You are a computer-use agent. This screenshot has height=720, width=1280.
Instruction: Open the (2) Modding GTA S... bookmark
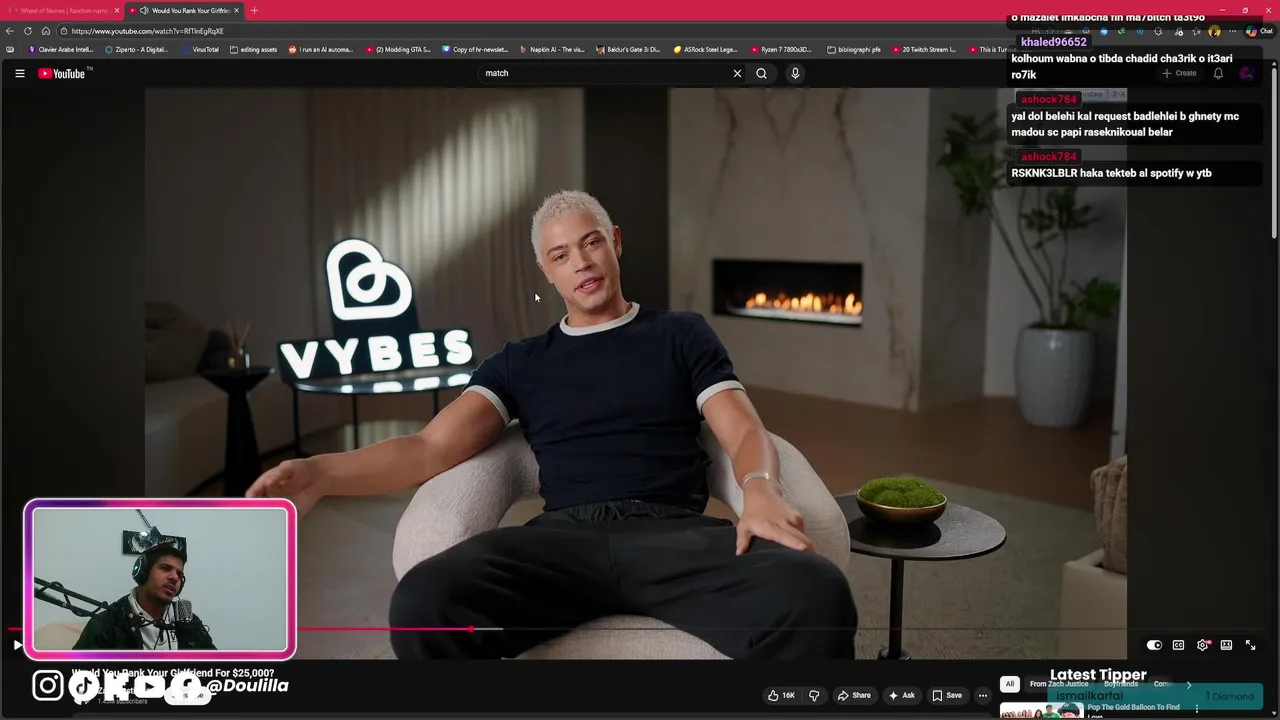click(398, 49)
